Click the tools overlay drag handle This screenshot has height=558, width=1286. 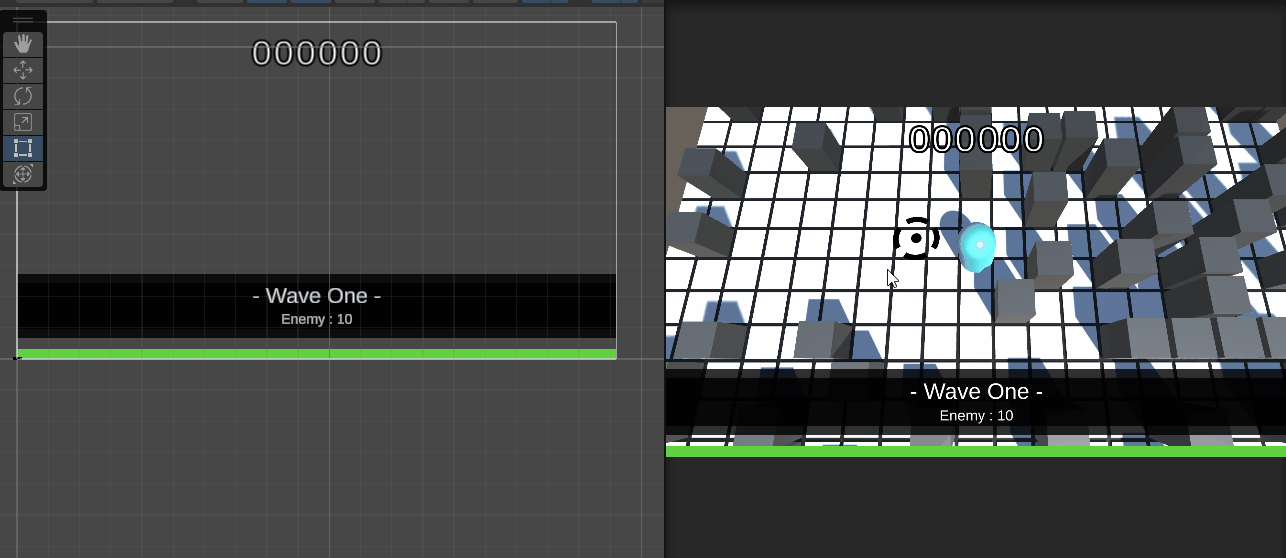(x=23, y=21)
